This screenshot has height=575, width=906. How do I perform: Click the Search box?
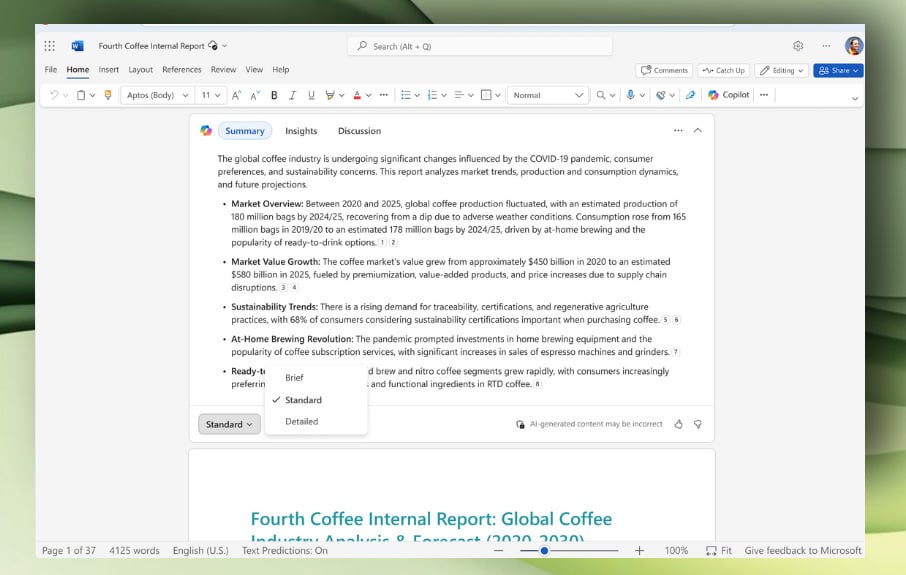click(x=480, y=46)
